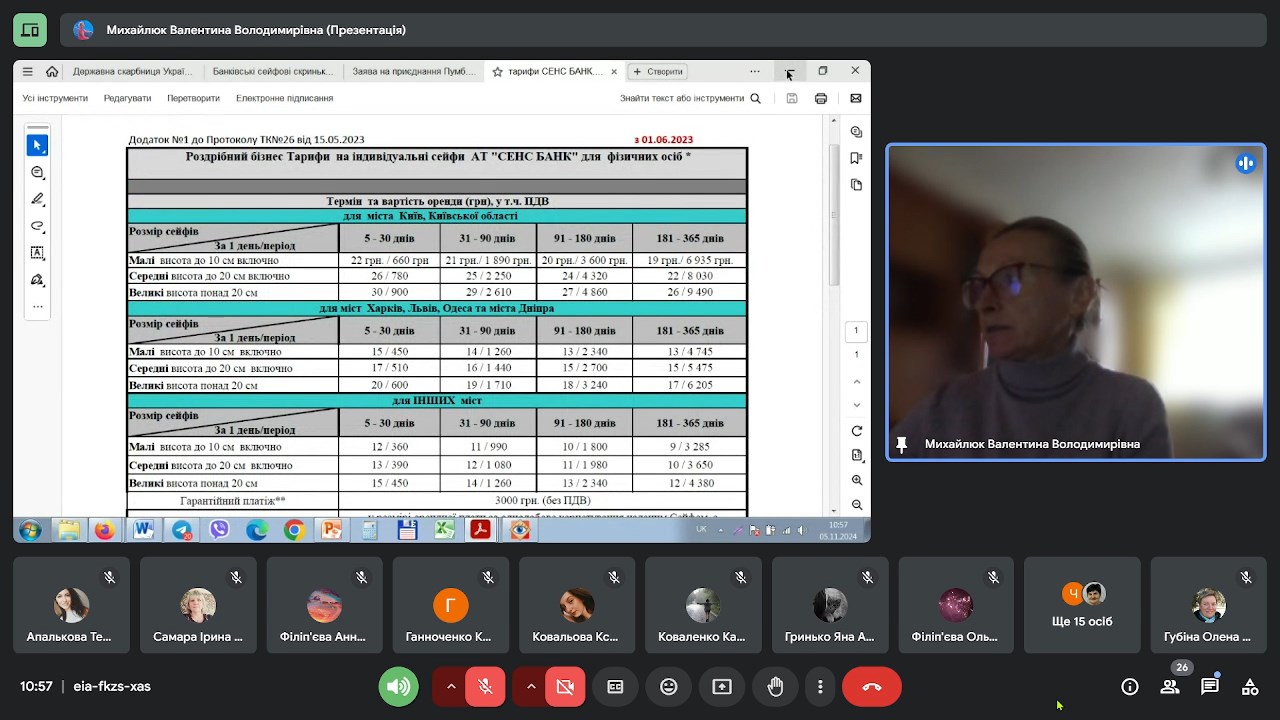Image resolution: width=1280 pixels, height=720 pixels.
Task: Switch to tab Банківські сейфові скриньк...
Action: [272, 72]
